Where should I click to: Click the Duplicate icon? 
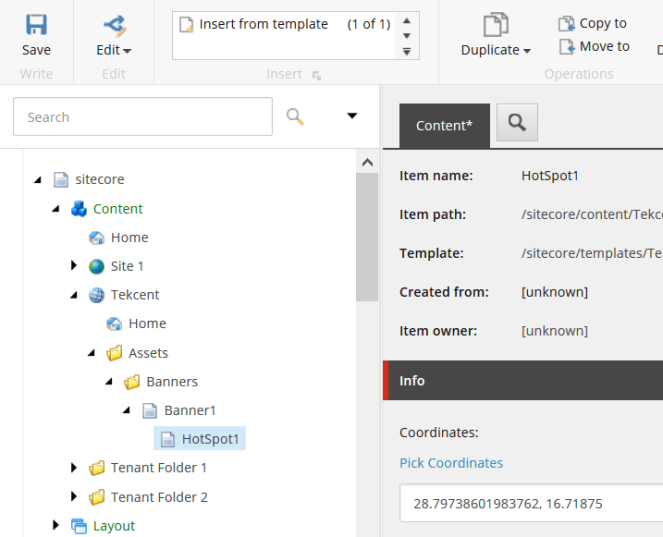495,26
